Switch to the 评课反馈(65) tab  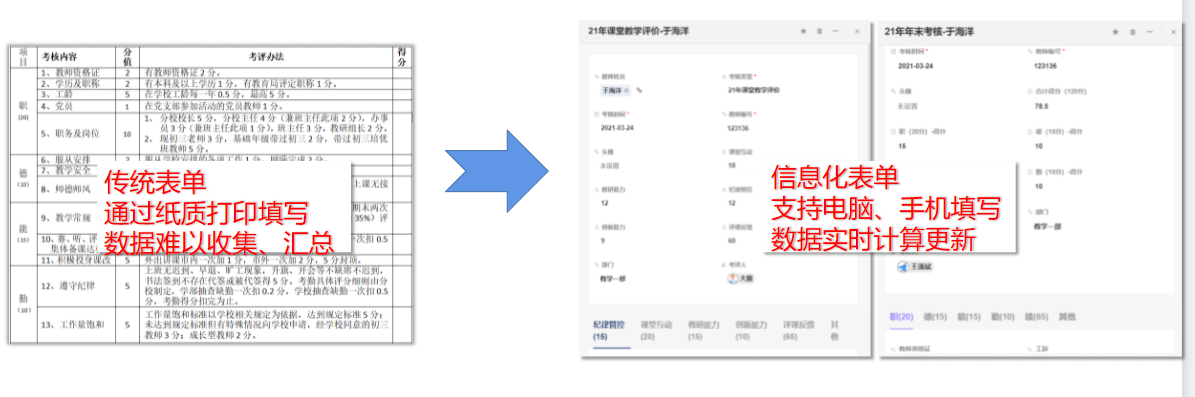pyautogui.click(x=799, y=330)
